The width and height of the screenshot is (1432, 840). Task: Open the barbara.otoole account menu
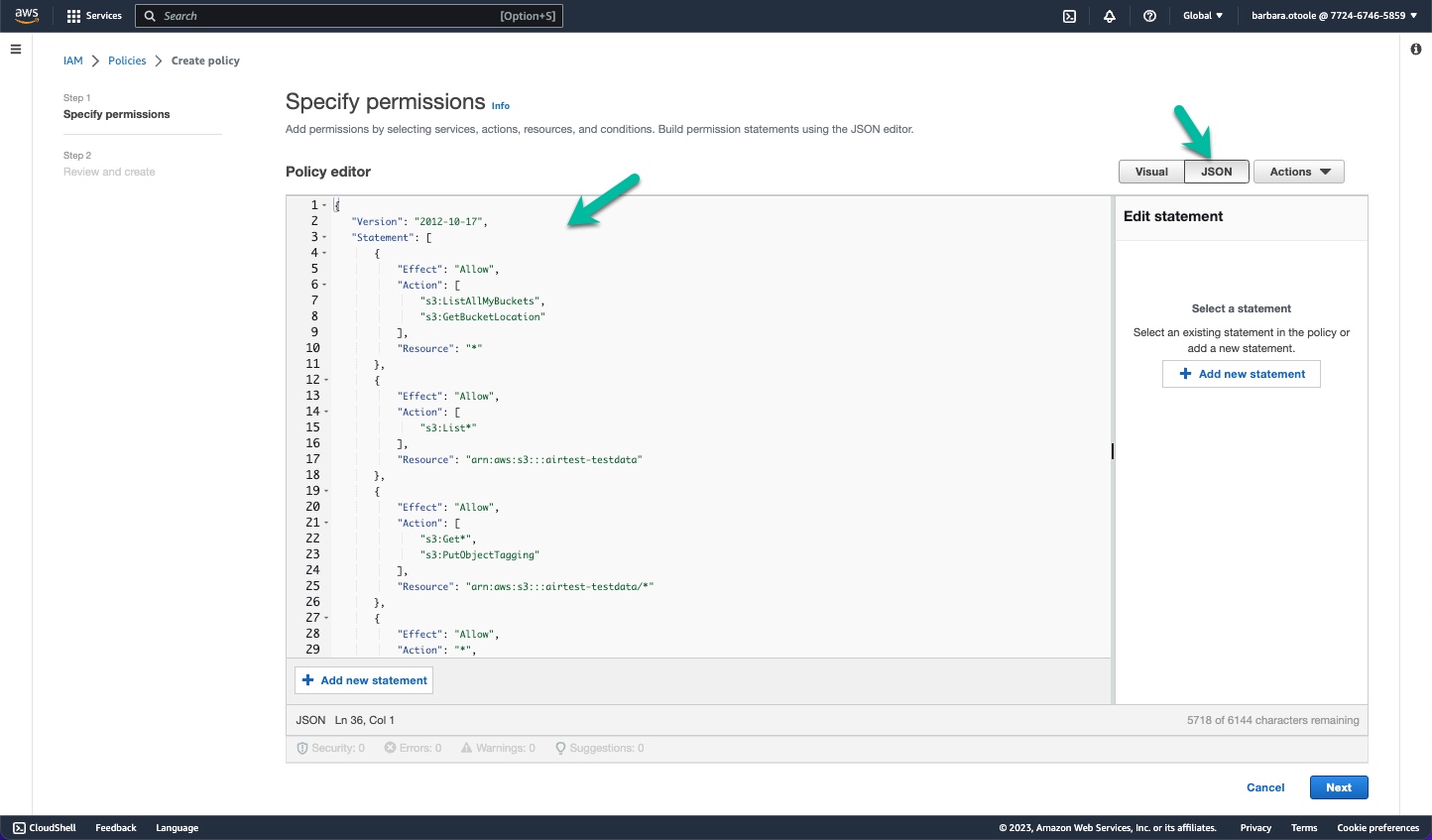[1334, 16]
